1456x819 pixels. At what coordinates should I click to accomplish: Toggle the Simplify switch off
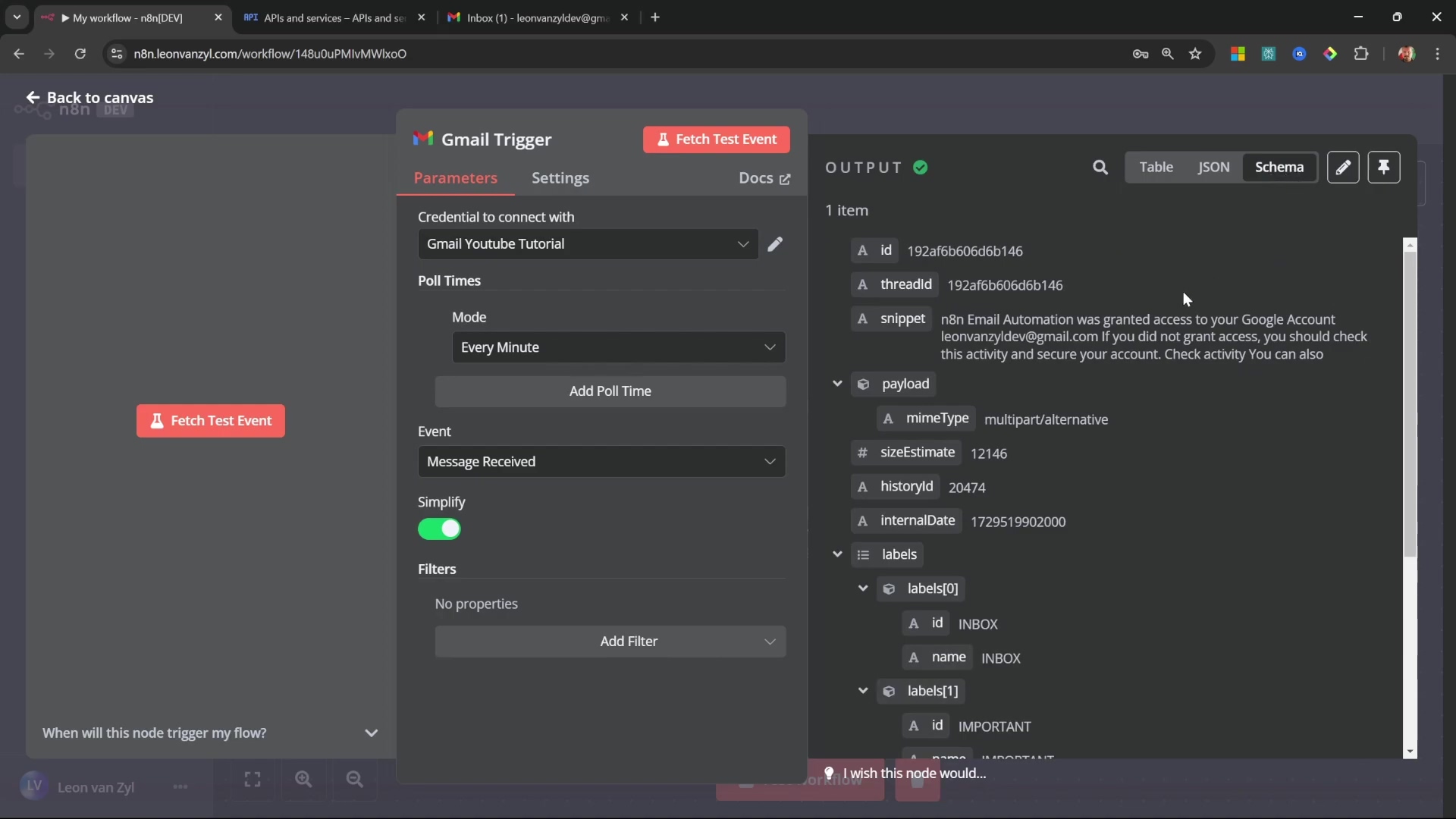(439, 529)
